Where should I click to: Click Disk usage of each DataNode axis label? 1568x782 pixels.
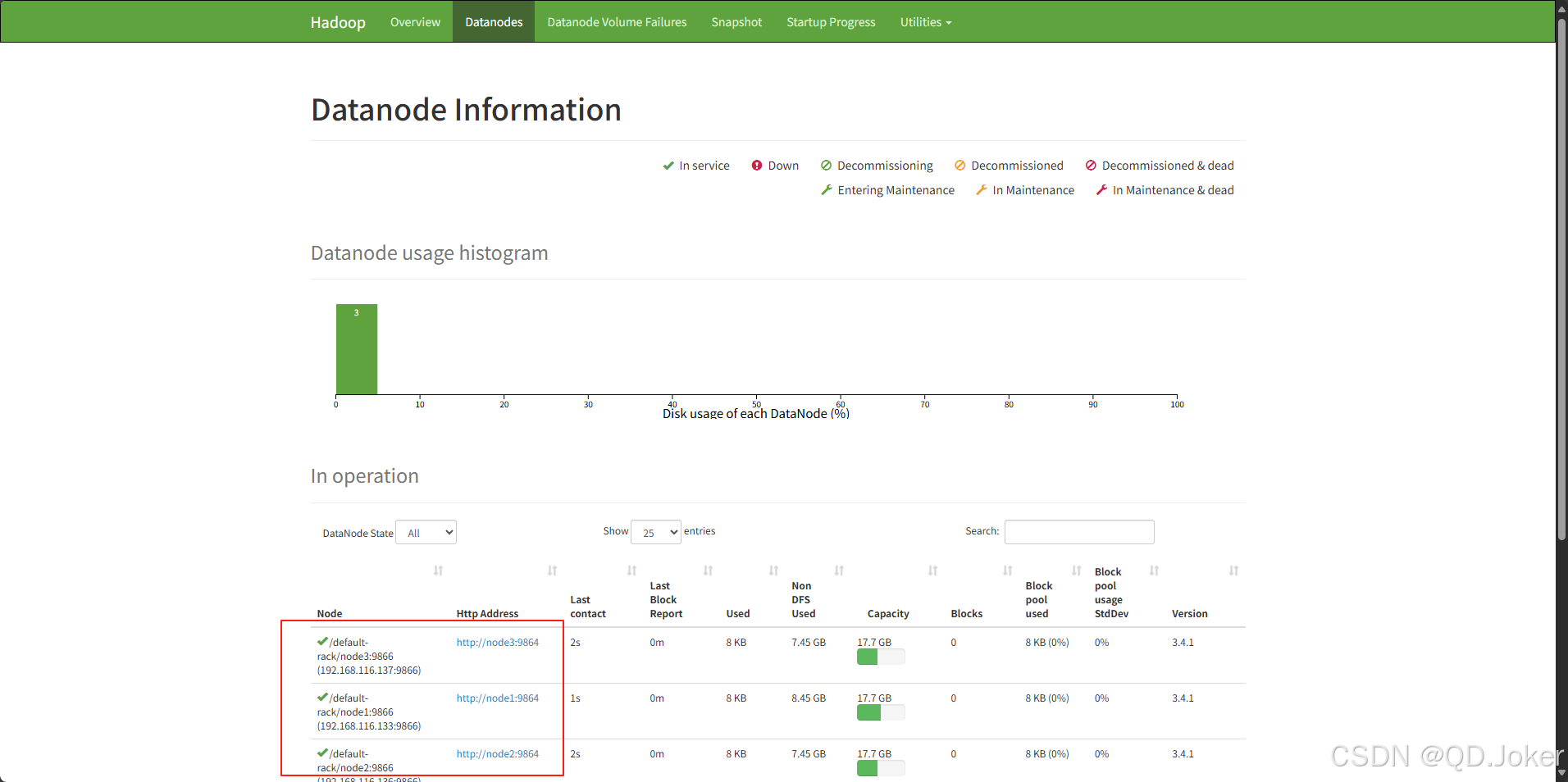coord(756,414)
